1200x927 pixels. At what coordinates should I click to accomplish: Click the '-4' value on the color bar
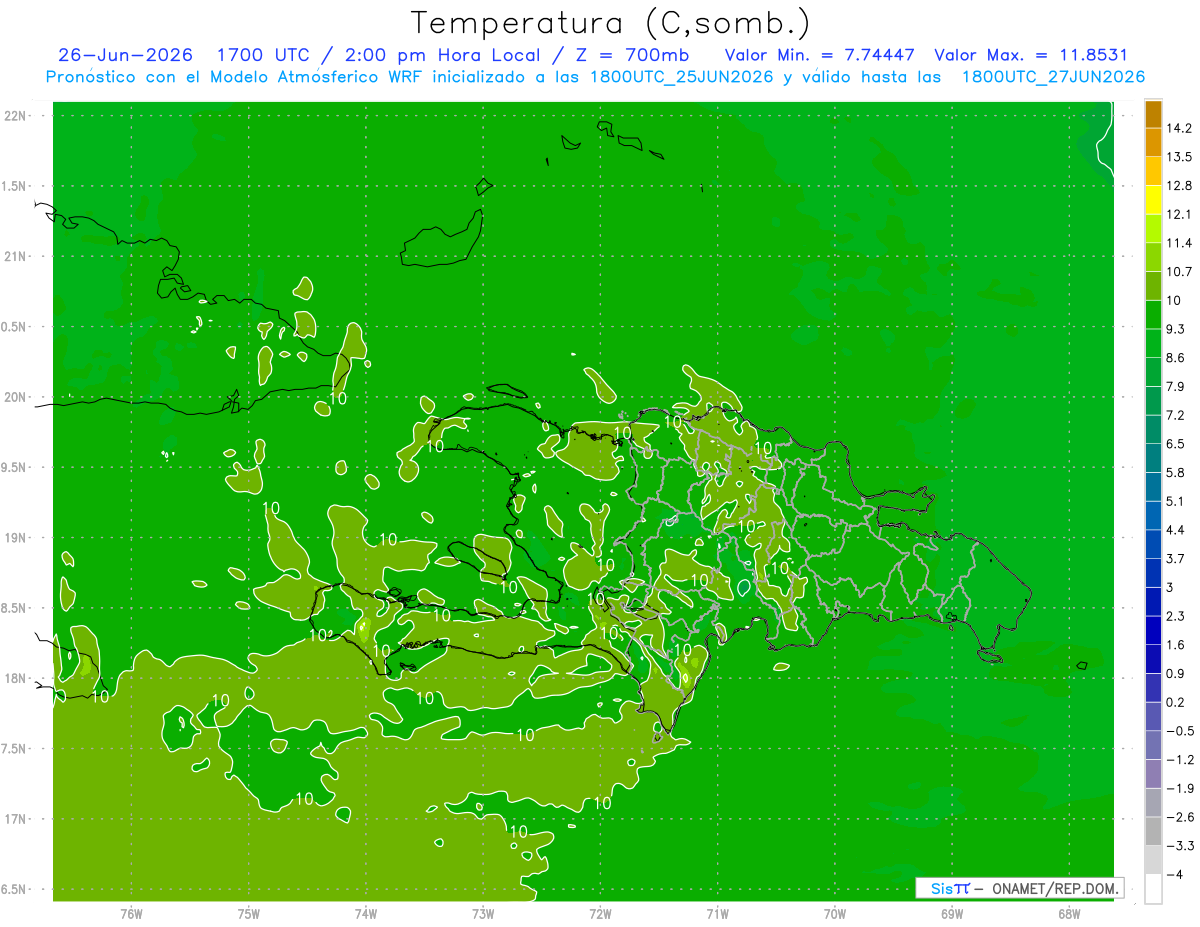tap(1174, 875)
